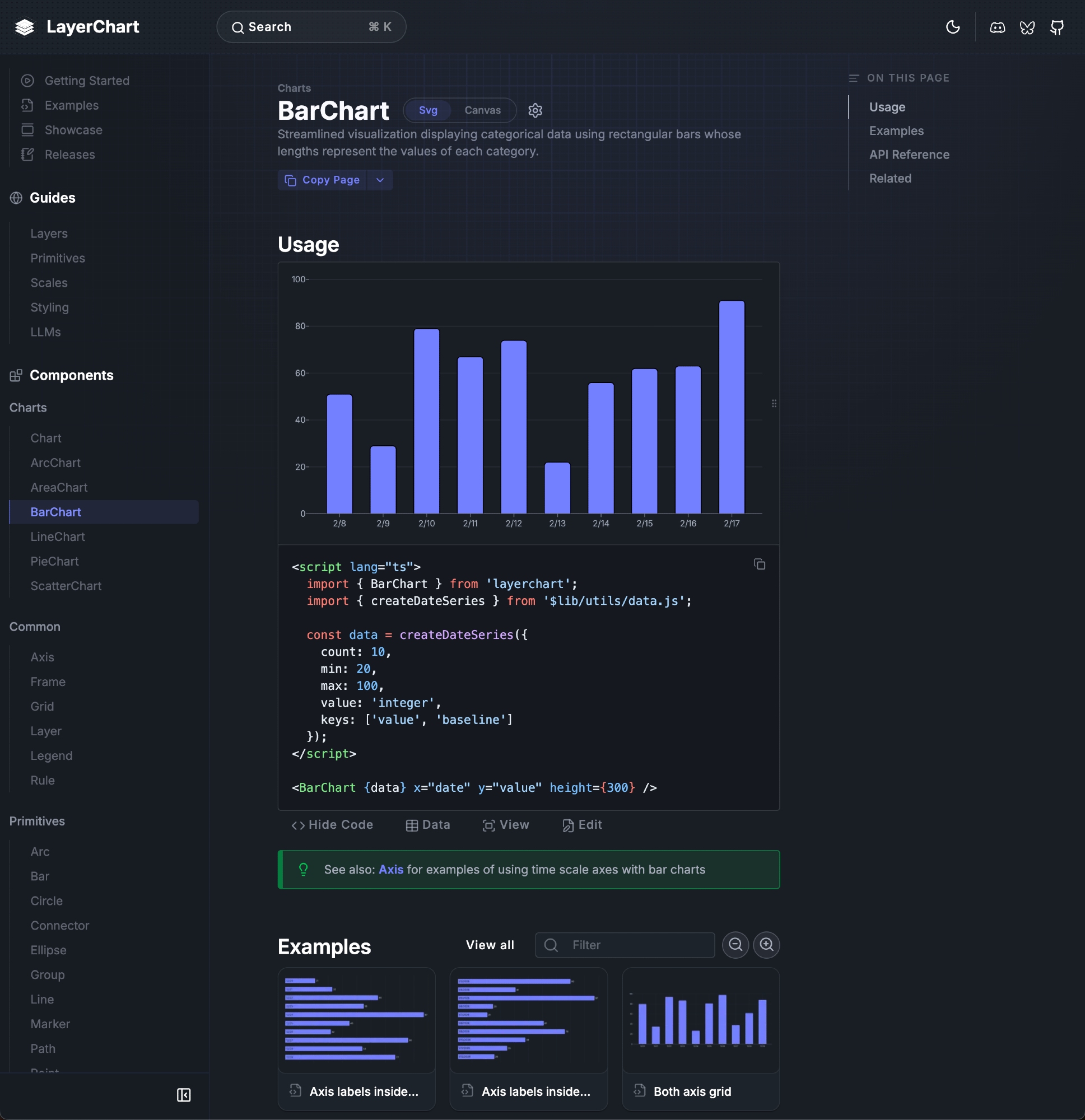Click View all examples
The image size is (1085, 1120).
click(x=490, y=945)
